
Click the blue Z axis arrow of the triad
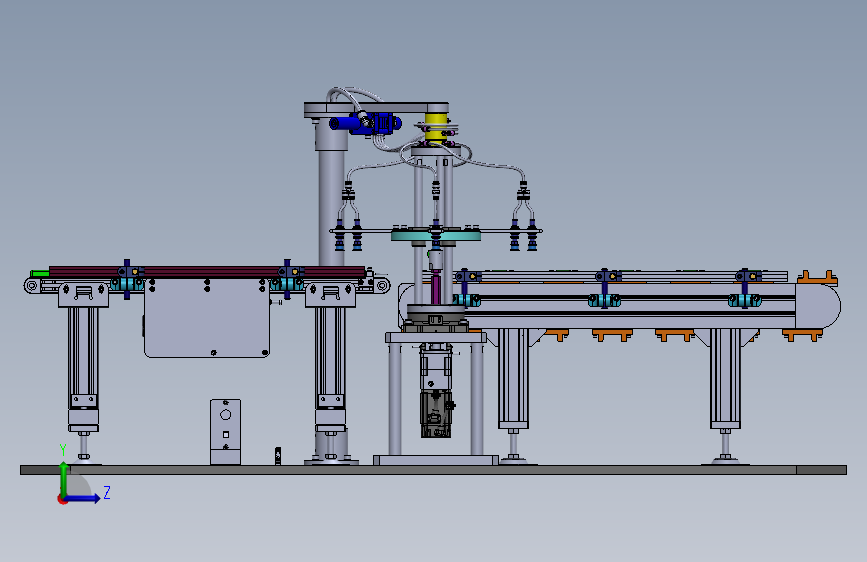[x=83, y=498]
